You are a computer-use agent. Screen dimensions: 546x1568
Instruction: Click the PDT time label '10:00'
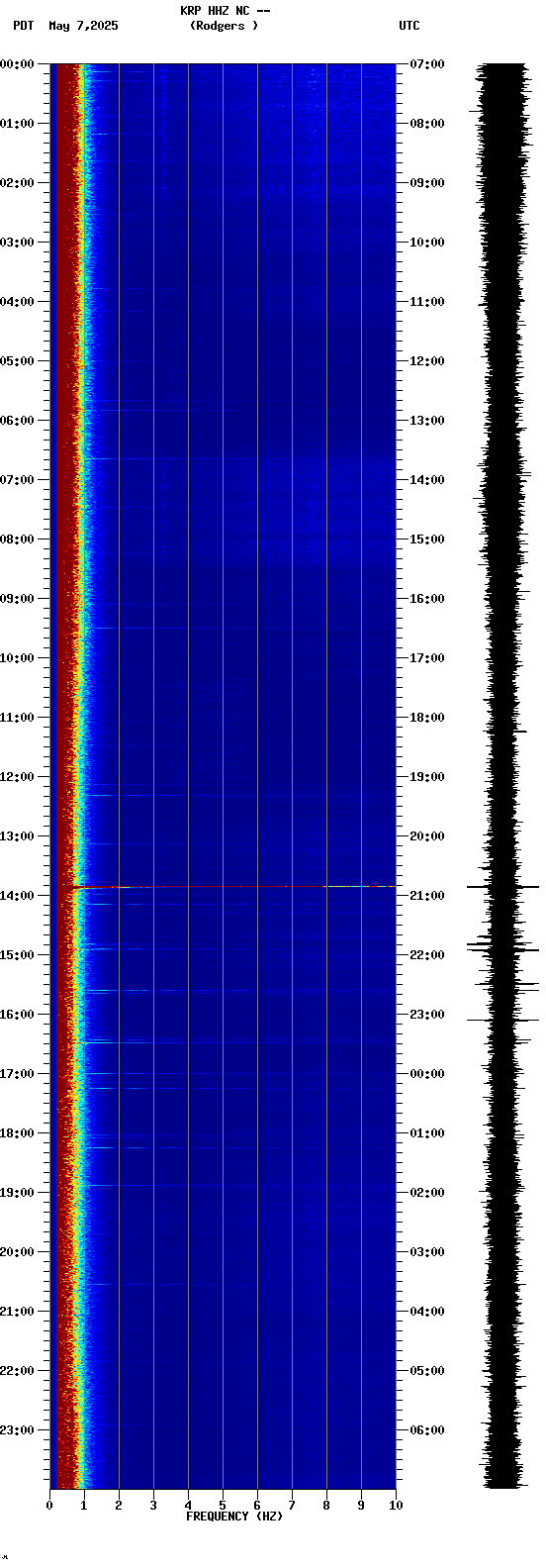pos(17,658)
